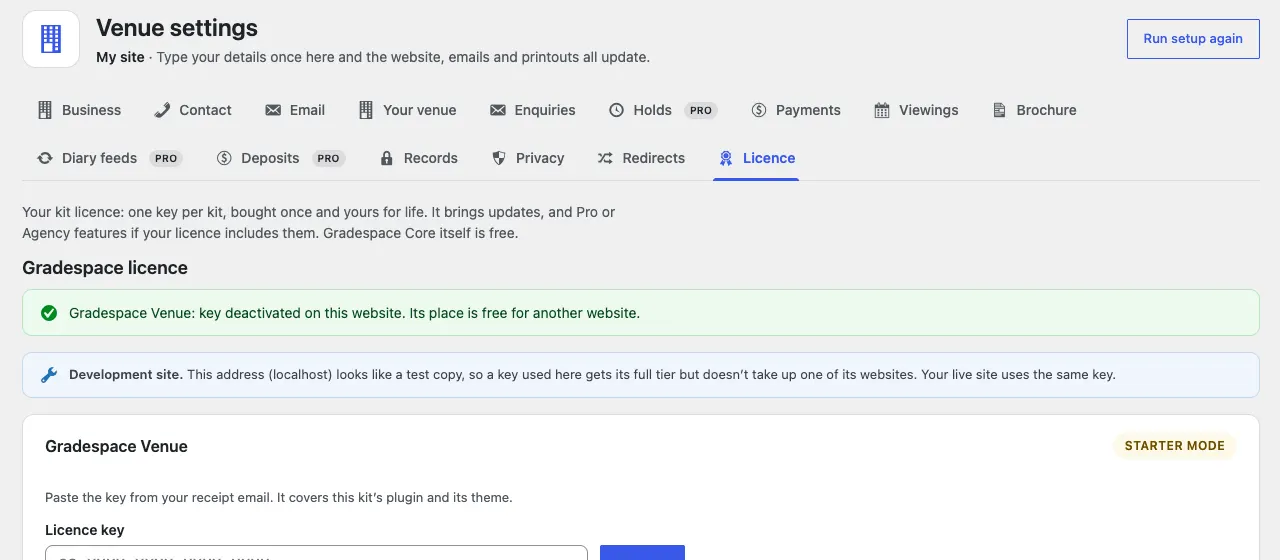Go to the Deposits tab
1280x560 pixels.
pos(281,158)
